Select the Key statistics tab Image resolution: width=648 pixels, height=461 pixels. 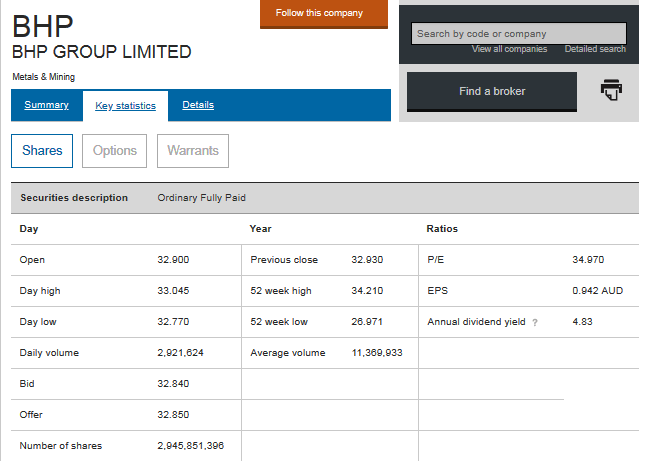tap(126, 106)
